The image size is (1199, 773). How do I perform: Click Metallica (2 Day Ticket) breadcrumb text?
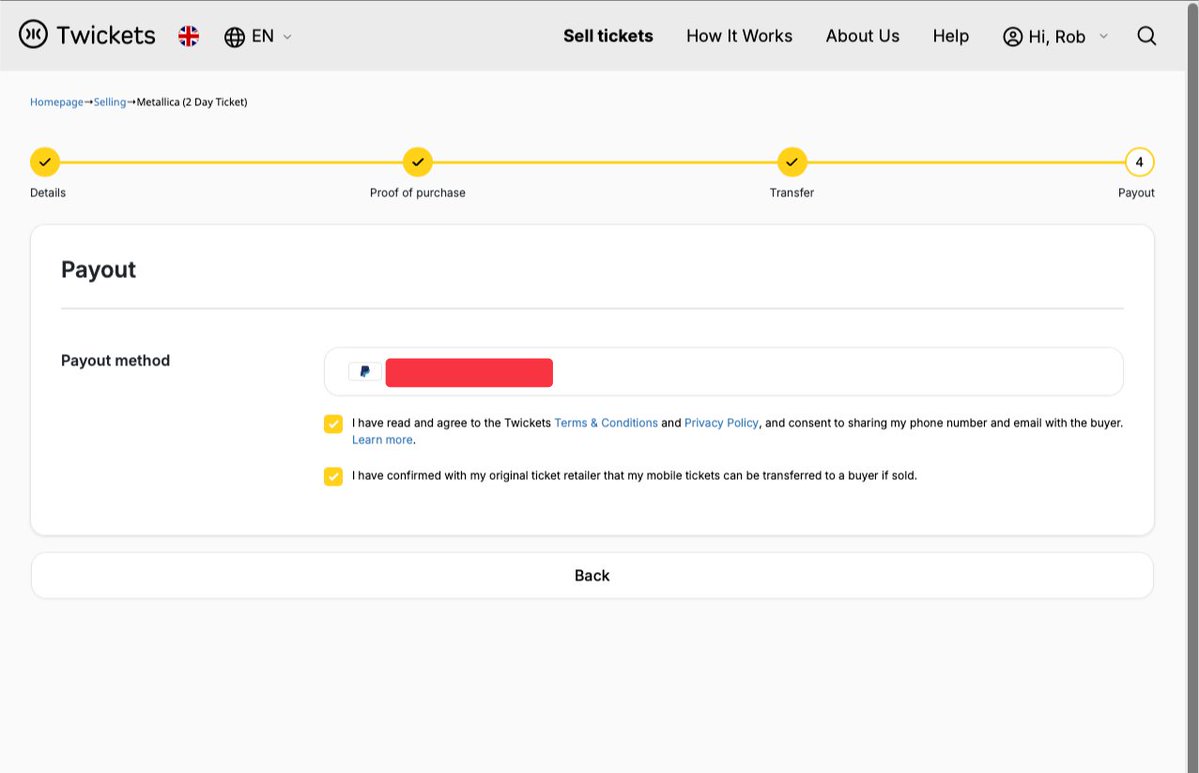(192, 102)
